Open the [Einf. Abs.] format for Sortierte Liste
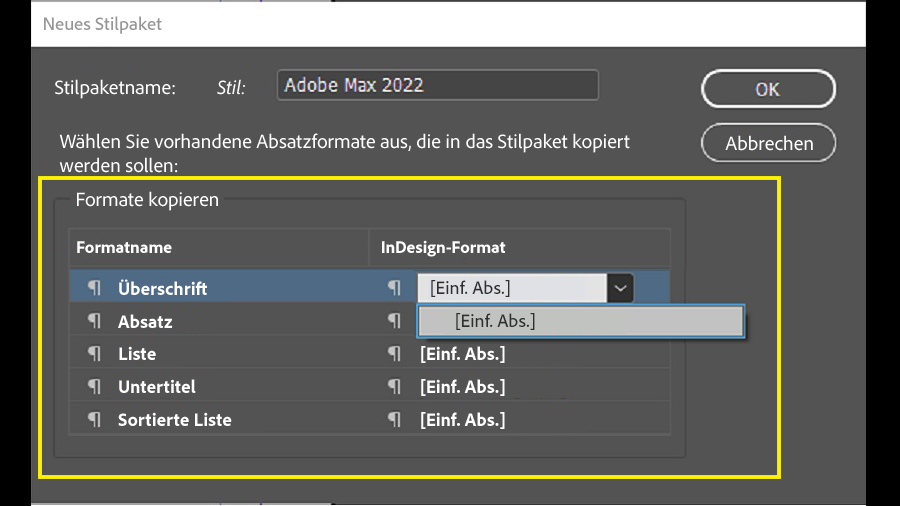 (462, 420)
